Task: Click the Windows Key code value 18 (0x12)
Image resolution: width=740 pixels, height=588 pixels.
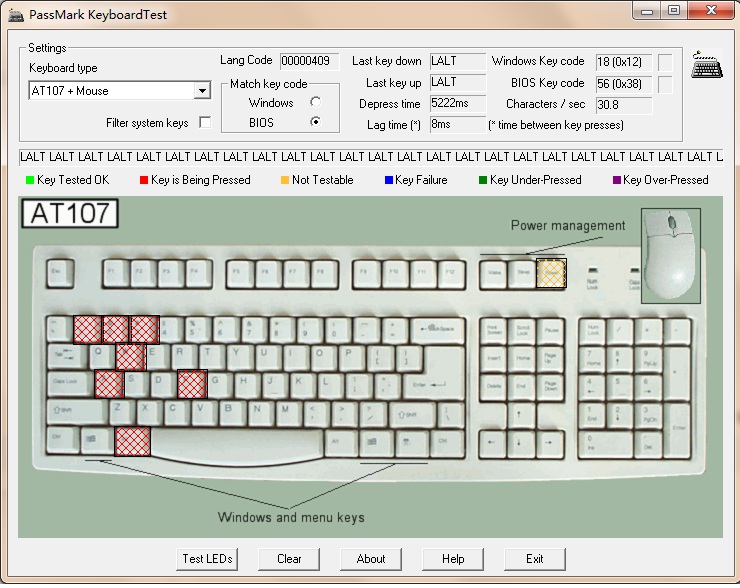Action: (x=624, y=62)
